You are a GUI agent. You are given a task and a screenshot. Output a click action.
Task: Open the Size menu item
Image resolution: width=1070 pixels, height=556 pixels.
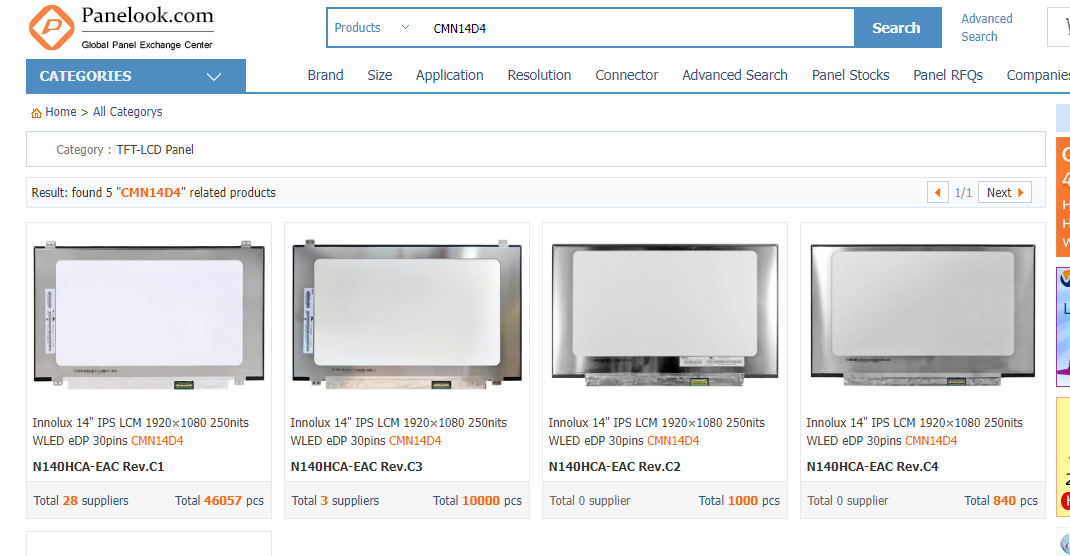(x=379, y=75)
